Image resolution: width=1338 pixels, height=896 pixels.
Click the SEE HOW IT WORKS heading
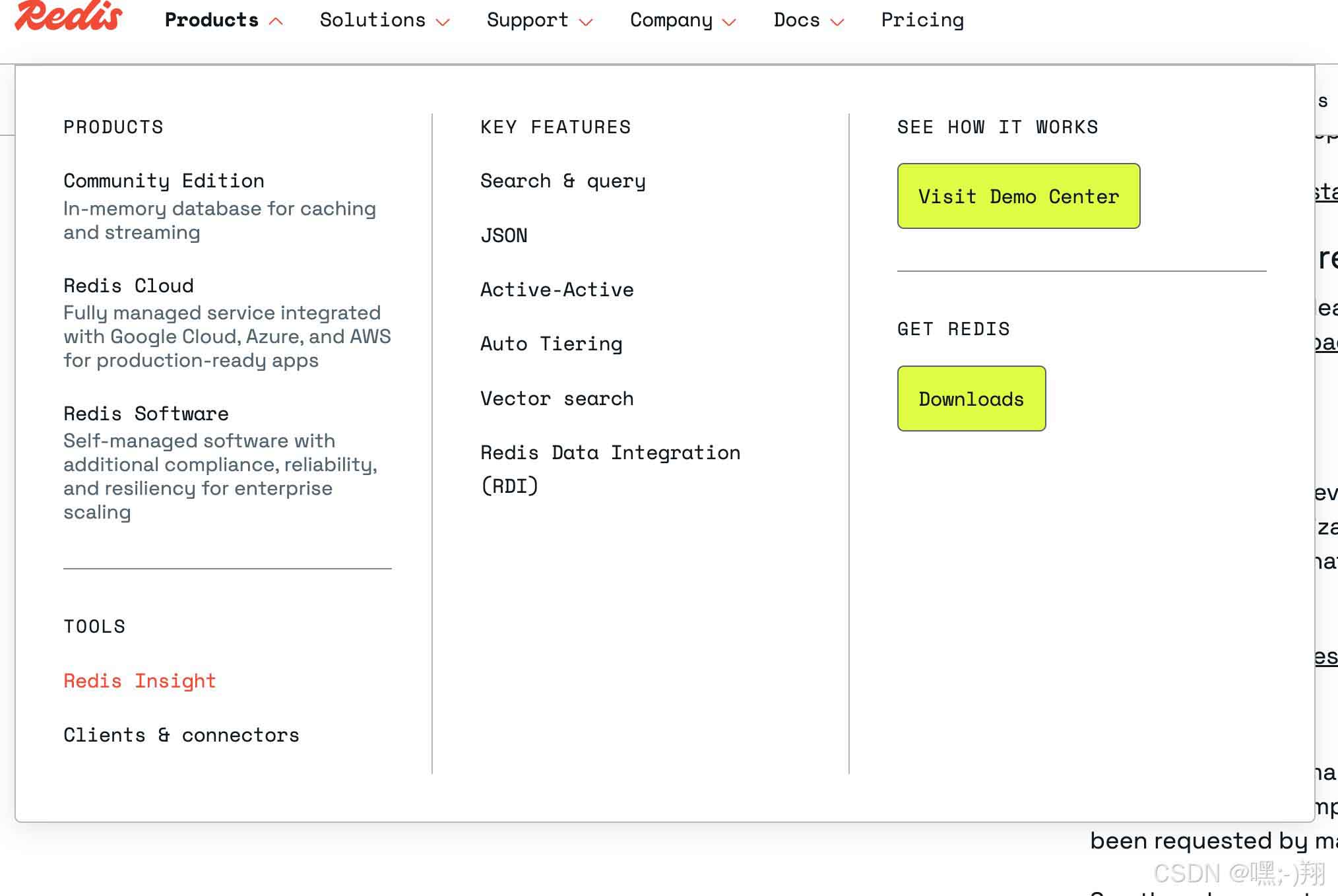tap(998, 127)
